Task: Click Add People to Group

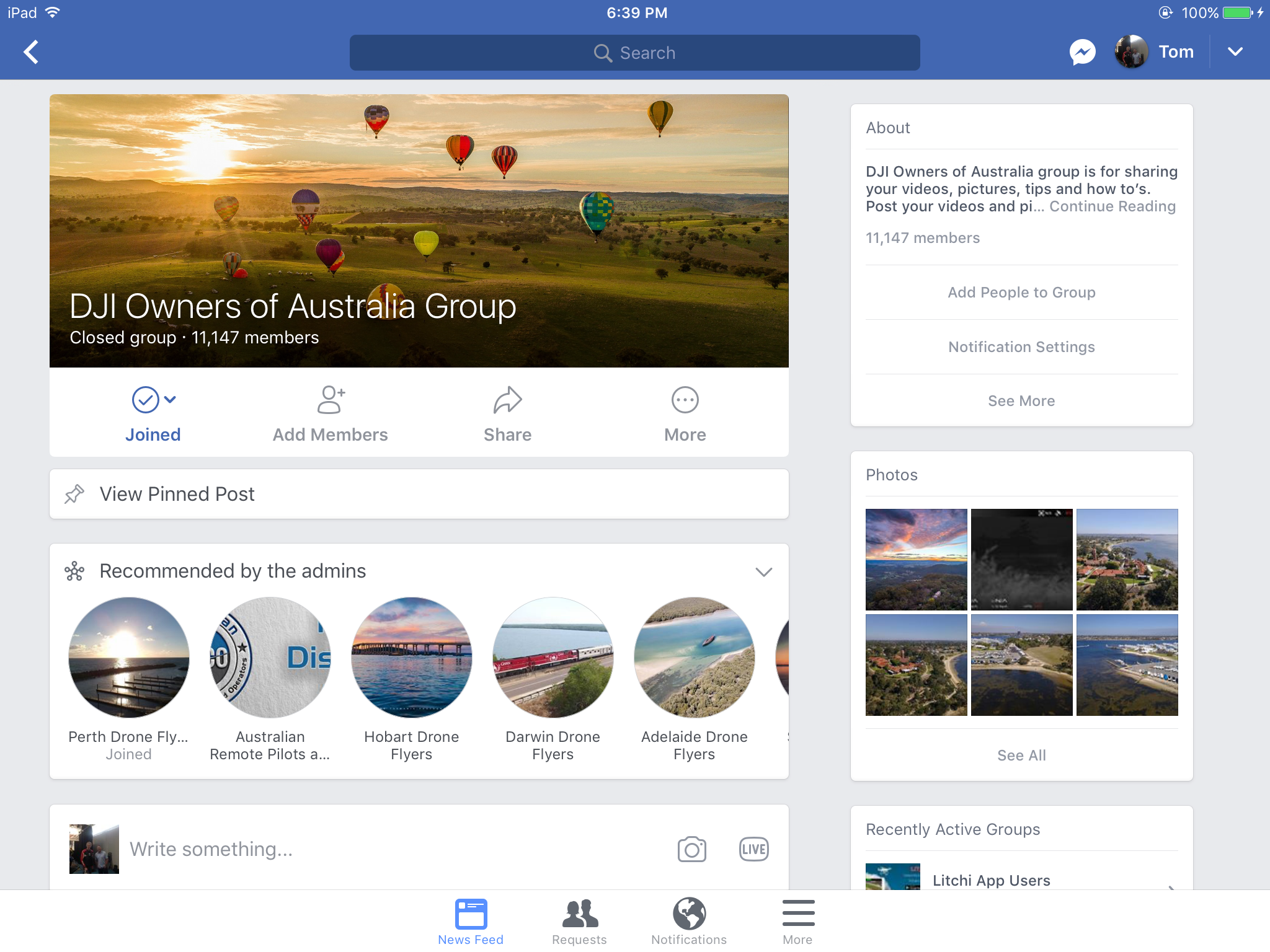Action: (1021, 293)
